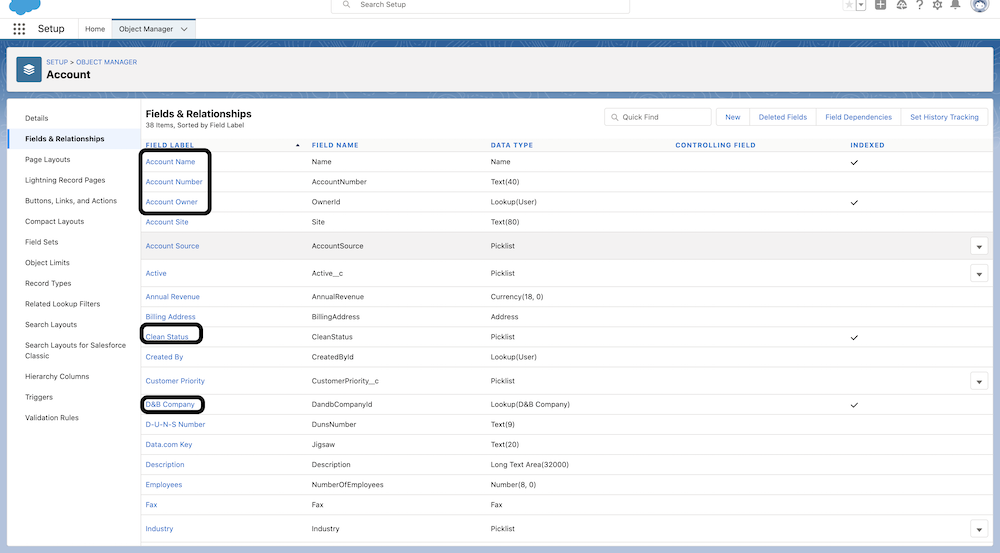Screen dimensions: 1000x553
Task: Open Global Actions plus icon
Action: tap(880, 5)
